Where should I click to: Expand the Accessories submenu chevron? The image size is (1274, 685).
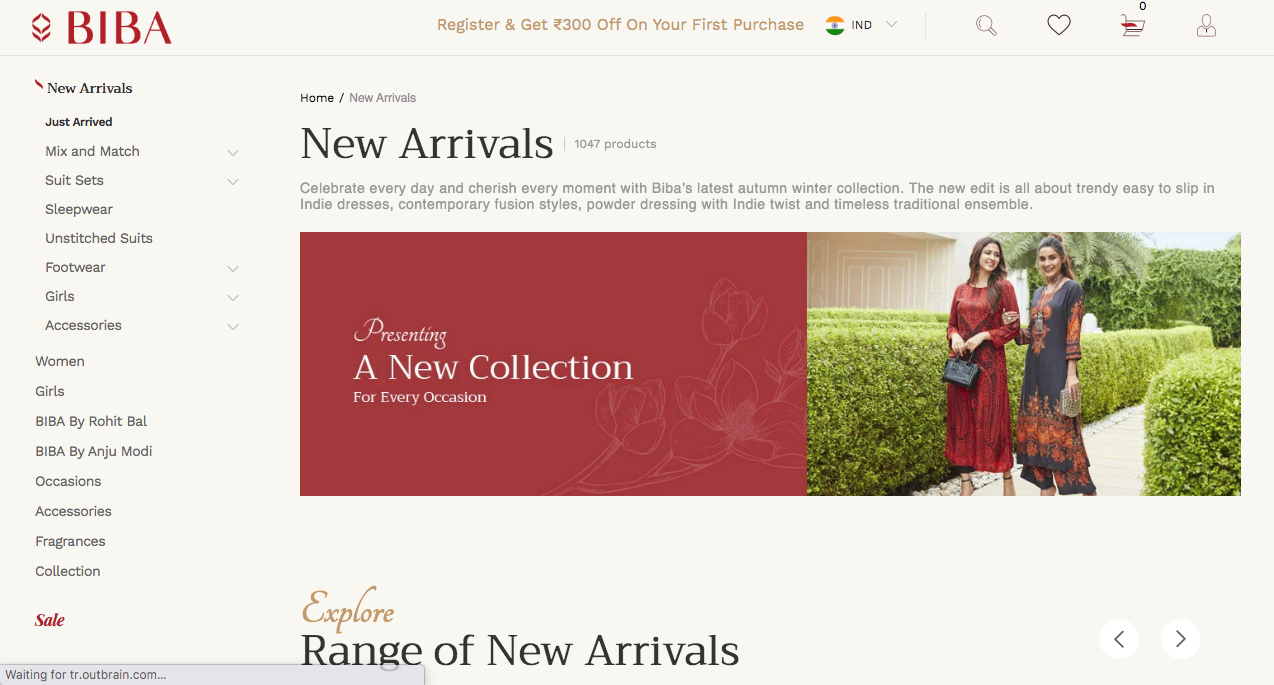[233, 326]
